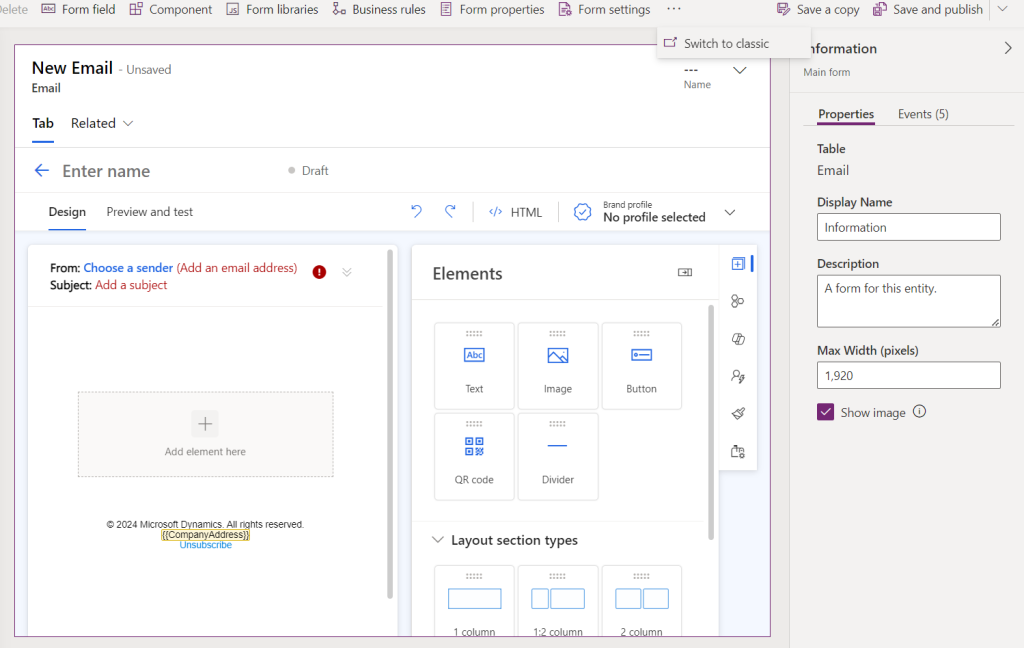Screen dimensions: 1024x648
Task: Click the Add element here plus icon
Action: [205, 424]
